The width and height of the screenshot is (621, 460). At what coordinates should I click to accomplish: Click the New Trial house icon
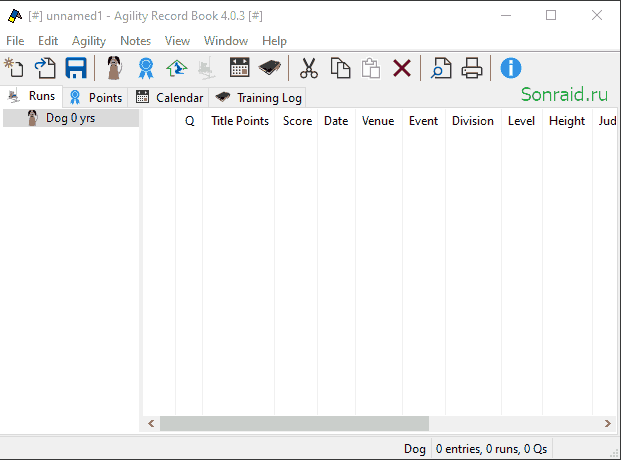tap(177, 68)
